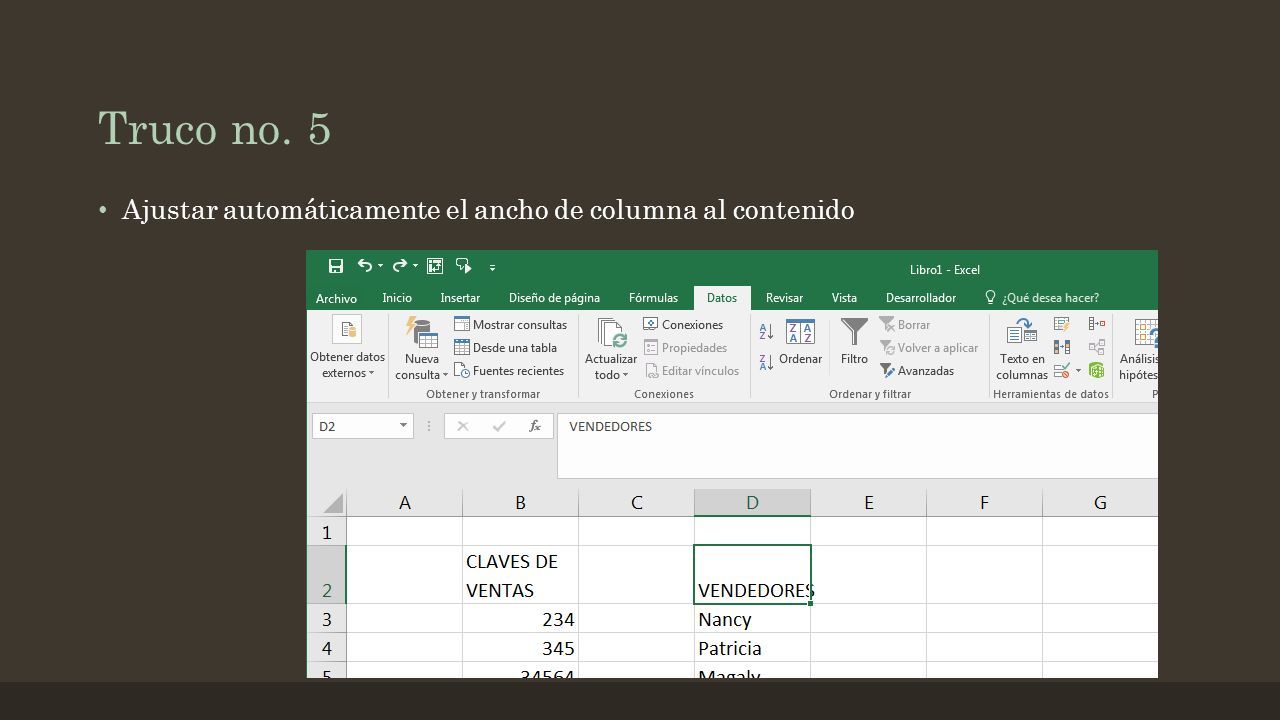Image resolution: width=1280 pixels, height=720 pixels.
Task: Open the Desarrollador tab
Action: [x=920, y=298]
